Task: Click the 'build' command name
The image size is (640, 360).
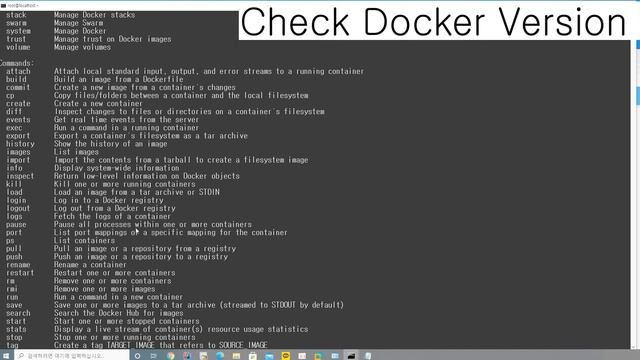Action: click(16, 80)
